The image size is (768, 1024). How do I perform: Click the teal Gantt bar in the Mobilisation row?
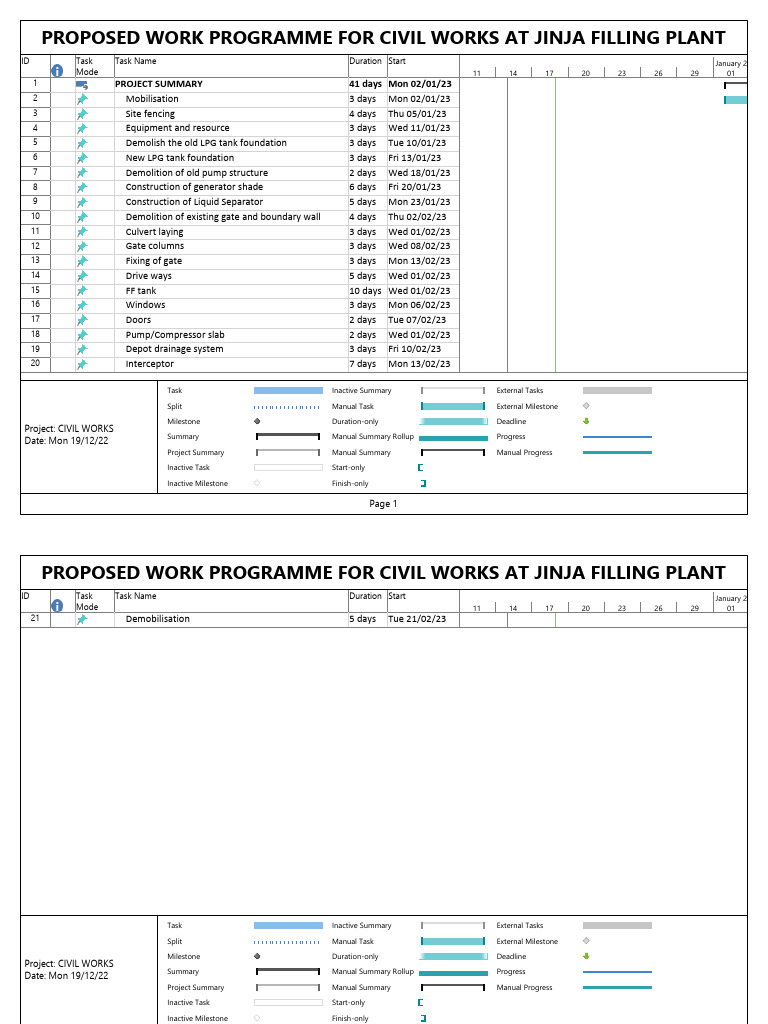[x=735, y=100]
